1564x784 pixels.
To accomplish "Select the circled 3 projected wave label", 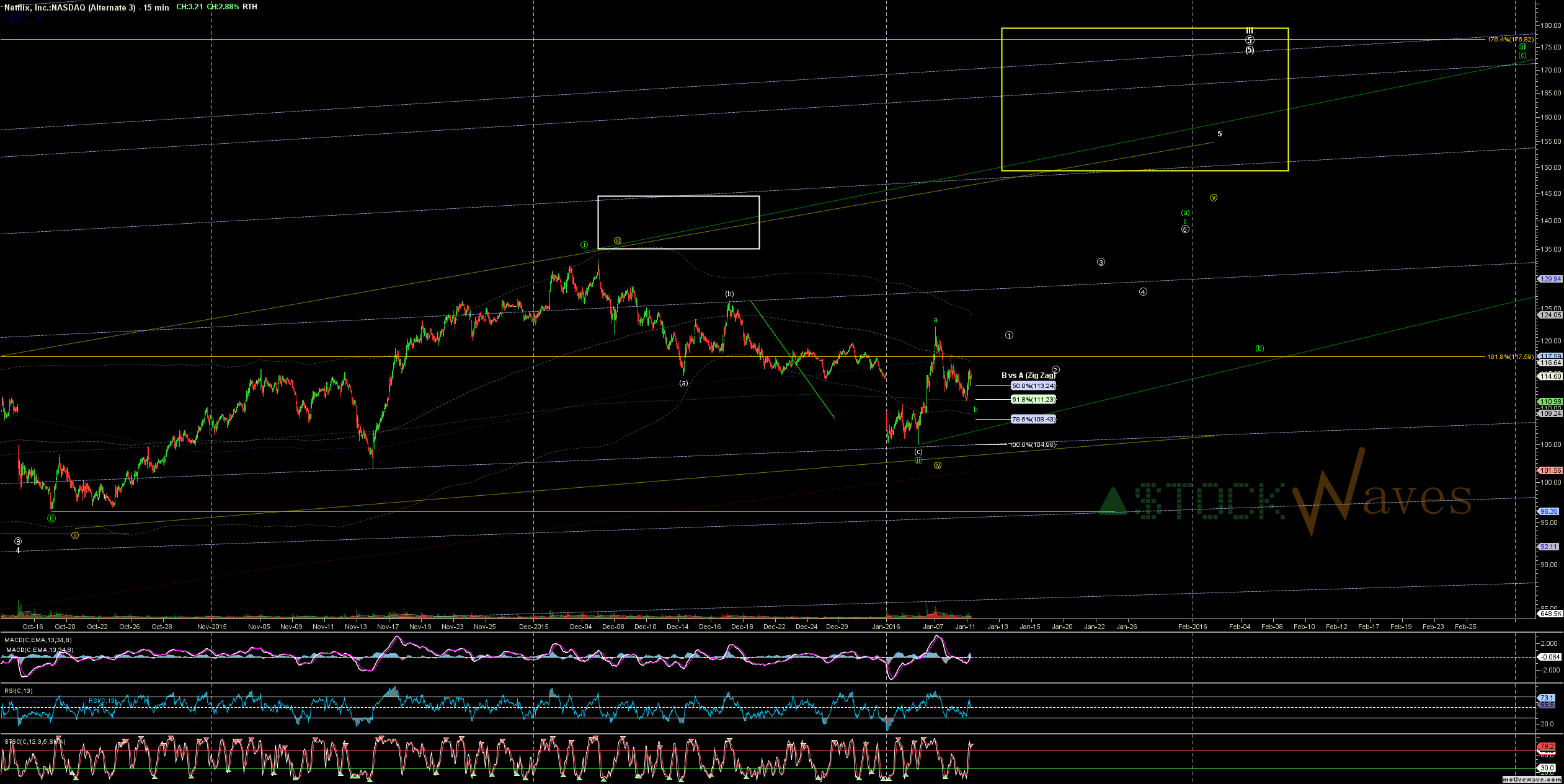I will tap(1101, 262).
